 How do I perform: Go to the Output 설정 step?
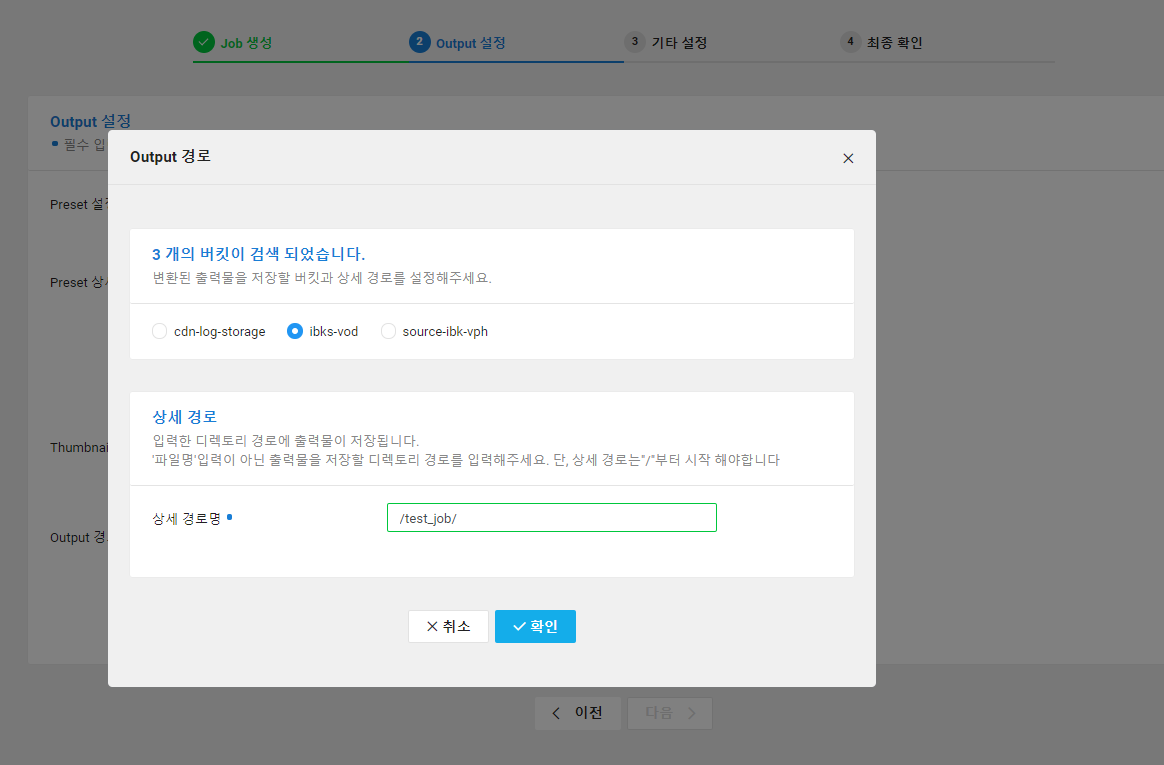(471, 43)
